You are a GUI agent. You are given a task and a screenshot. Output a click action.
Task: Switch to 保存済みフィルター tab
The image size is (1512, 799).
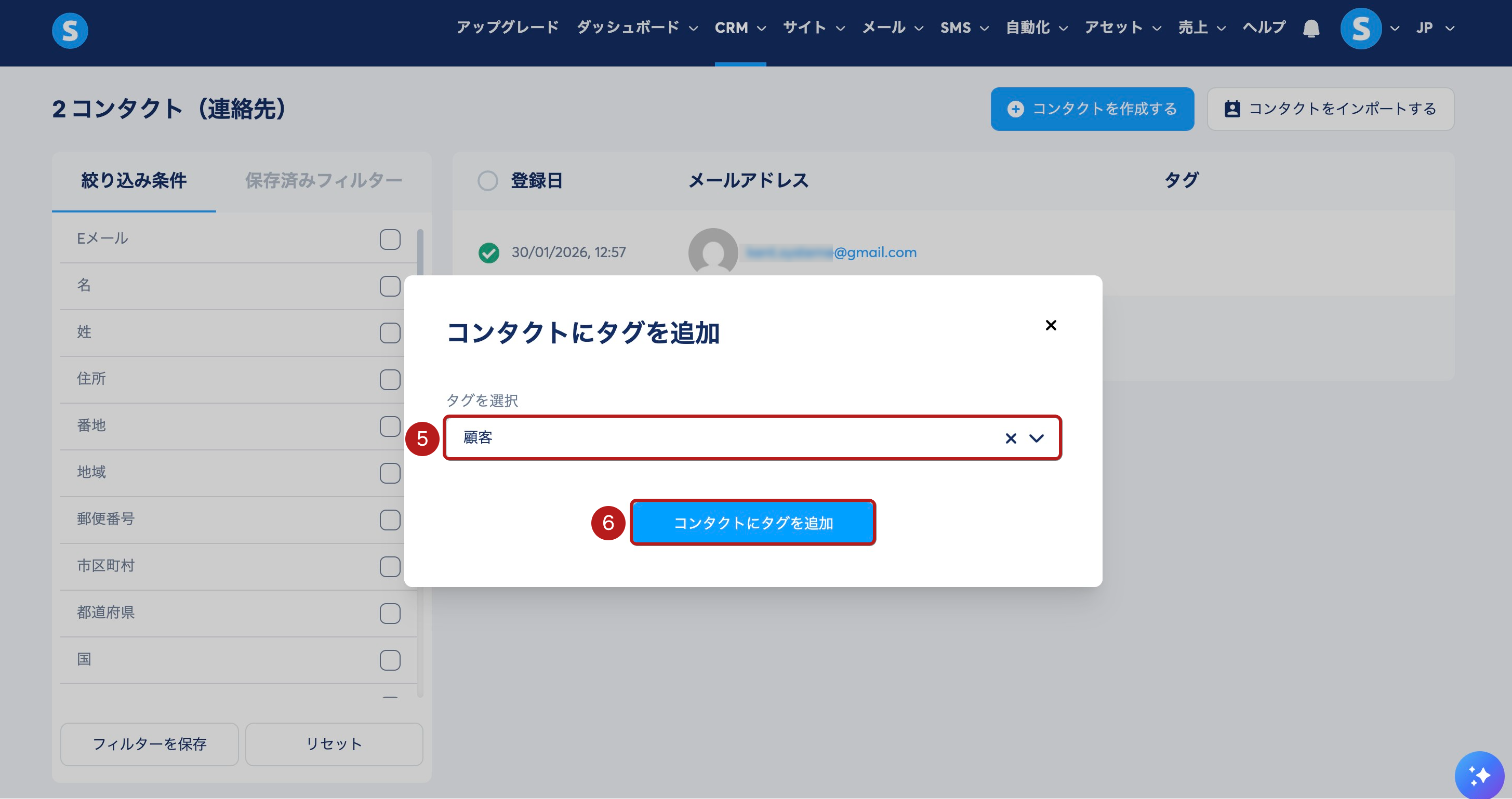click(x=323, y=181)
